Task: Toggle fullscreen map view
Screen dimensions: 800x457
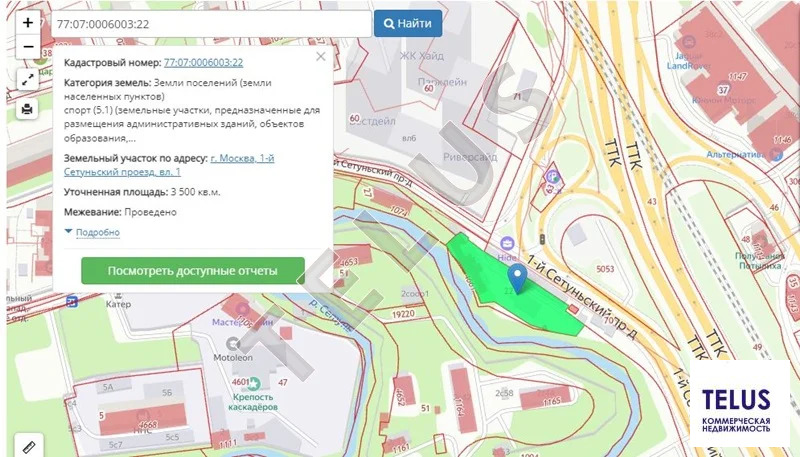Action: 26,78
